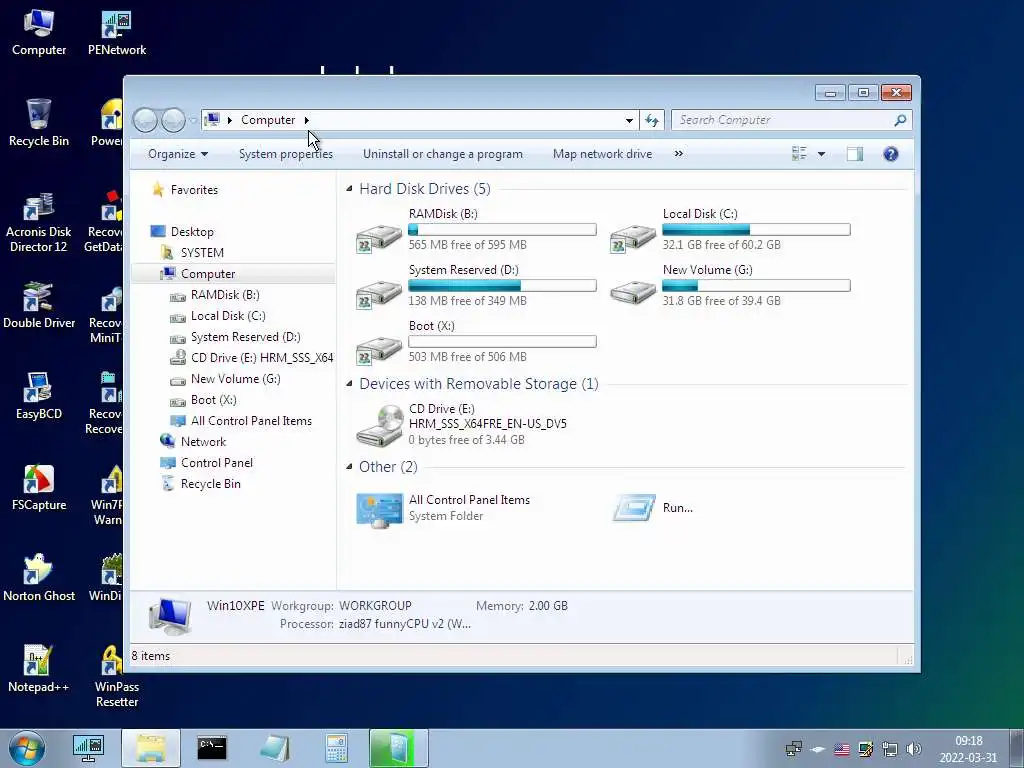Select the Boot (X:) drive icon

379,350
